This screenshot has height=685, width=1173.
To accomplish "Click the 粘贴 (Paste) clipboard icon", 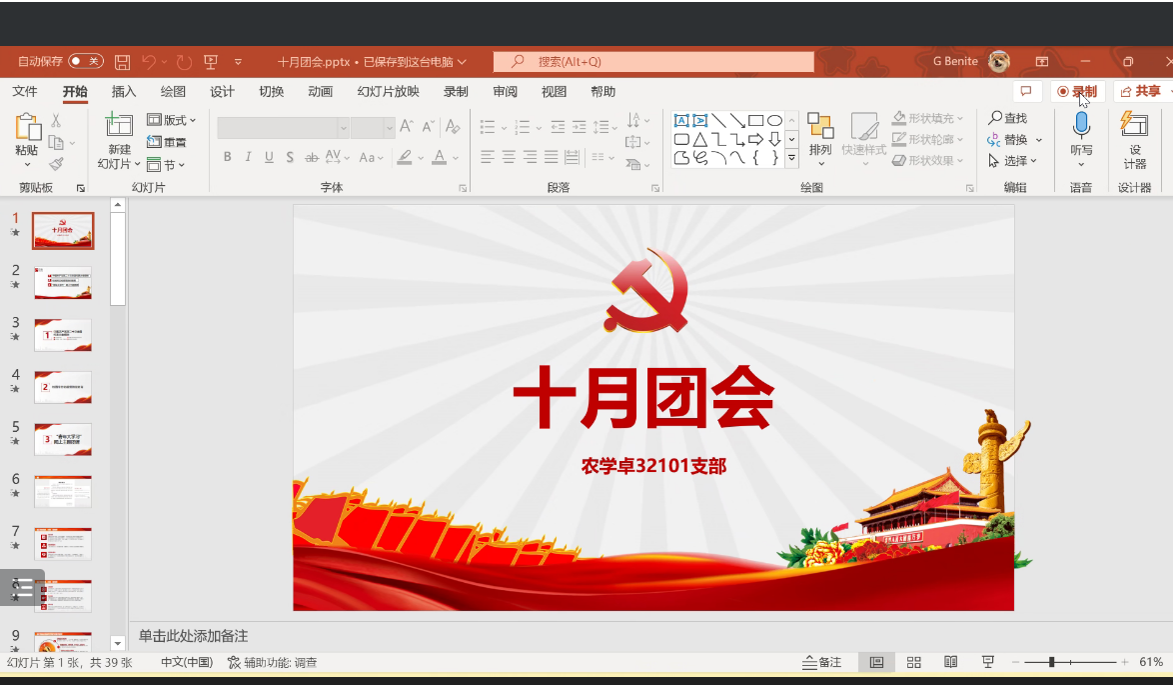I will 26,127.
